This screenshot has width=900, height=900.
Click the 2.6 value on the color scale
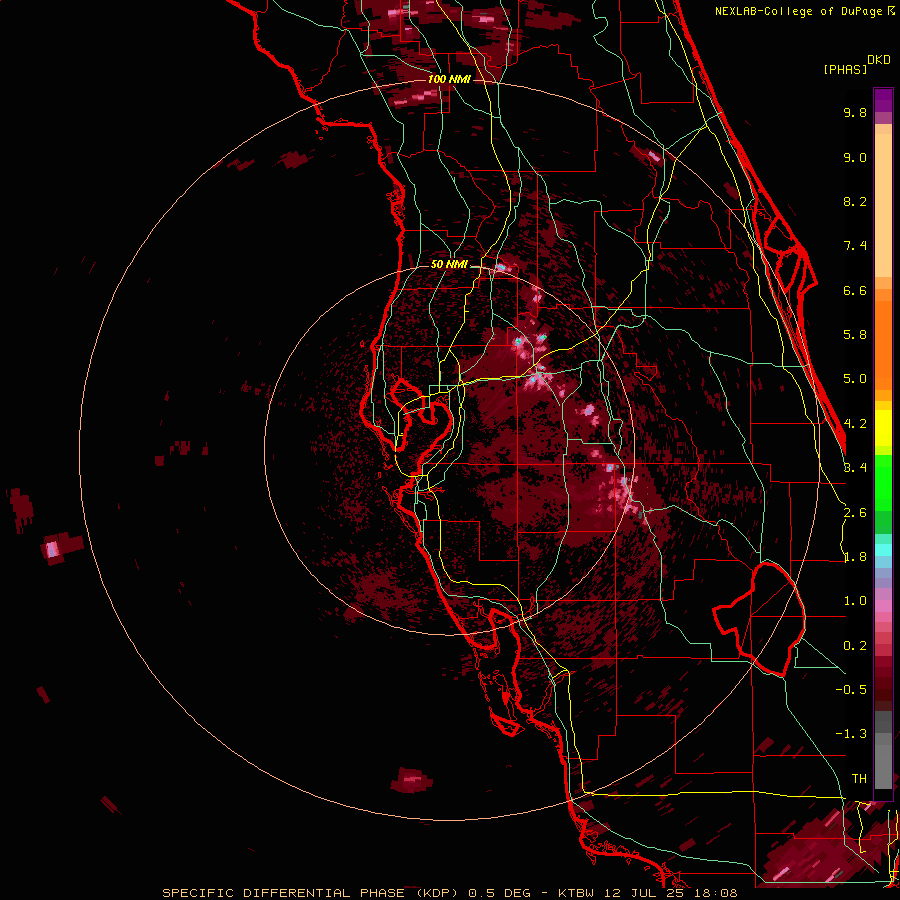(855, 512)
